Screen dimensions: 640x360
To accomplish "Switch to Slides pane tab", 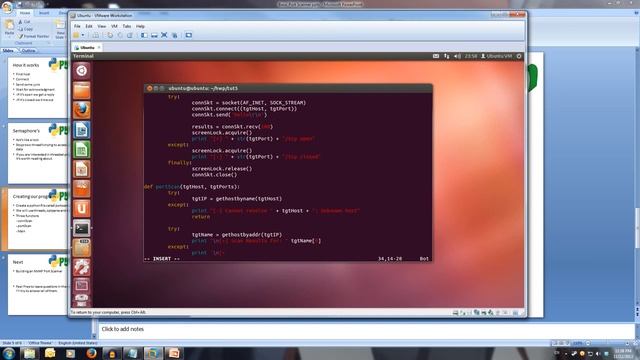I will [8, 51].
